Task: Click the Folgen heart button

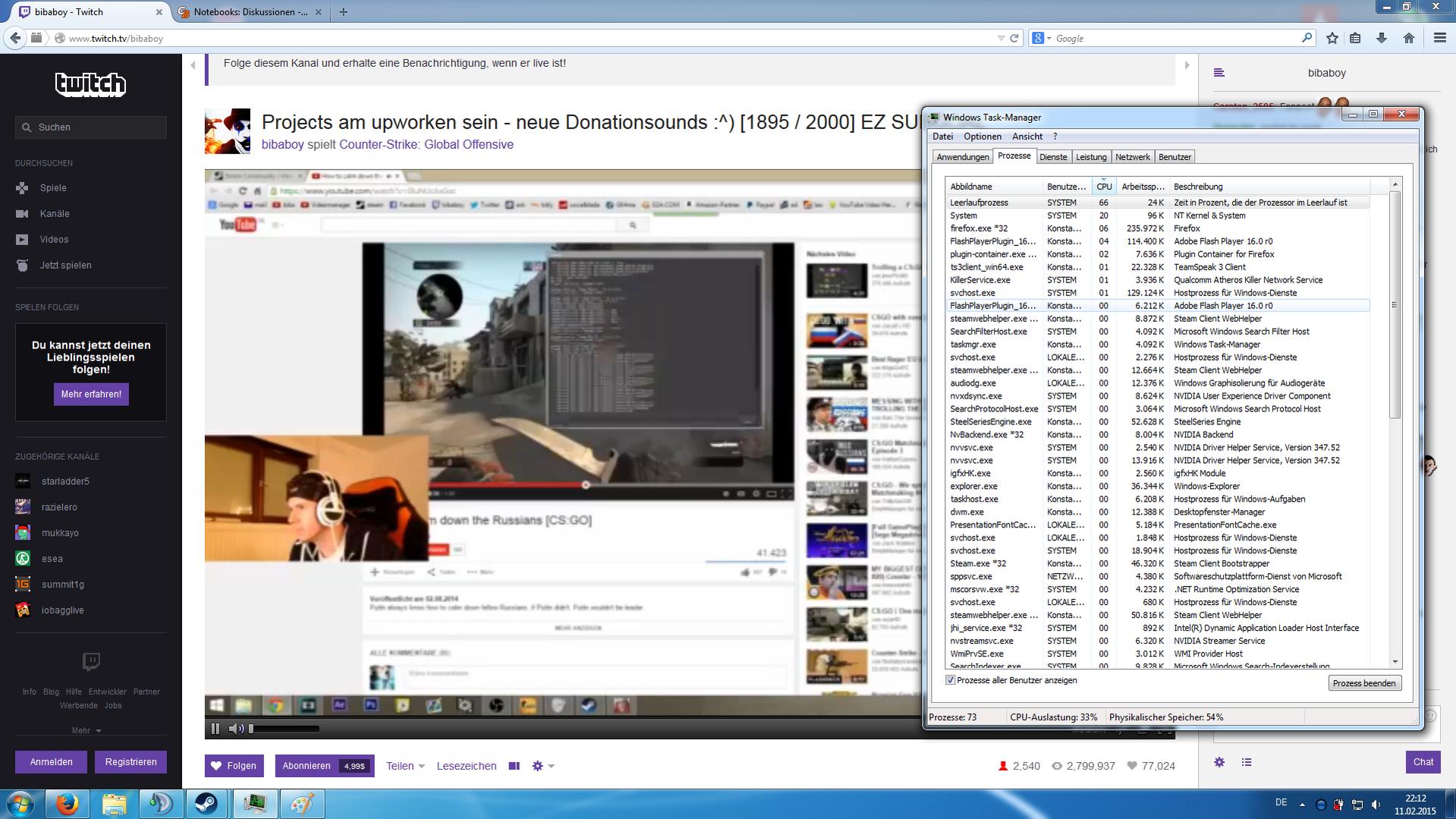Action: (x=234, y=766)
